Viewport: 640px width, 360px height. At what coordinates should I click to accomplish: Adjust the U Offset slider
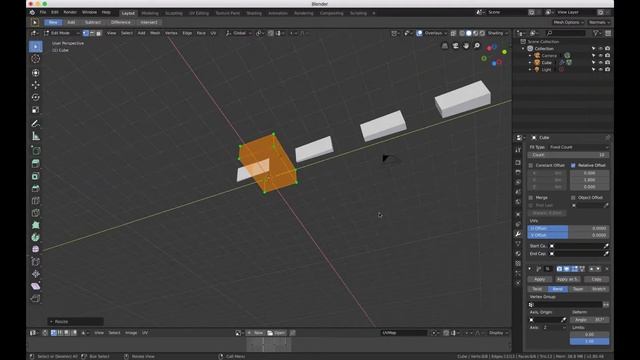coord(568,229)
